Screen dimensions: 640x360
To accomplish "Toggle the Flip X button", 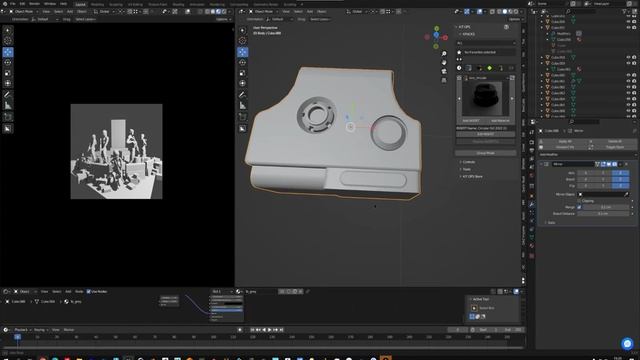I will click(585, 186).
